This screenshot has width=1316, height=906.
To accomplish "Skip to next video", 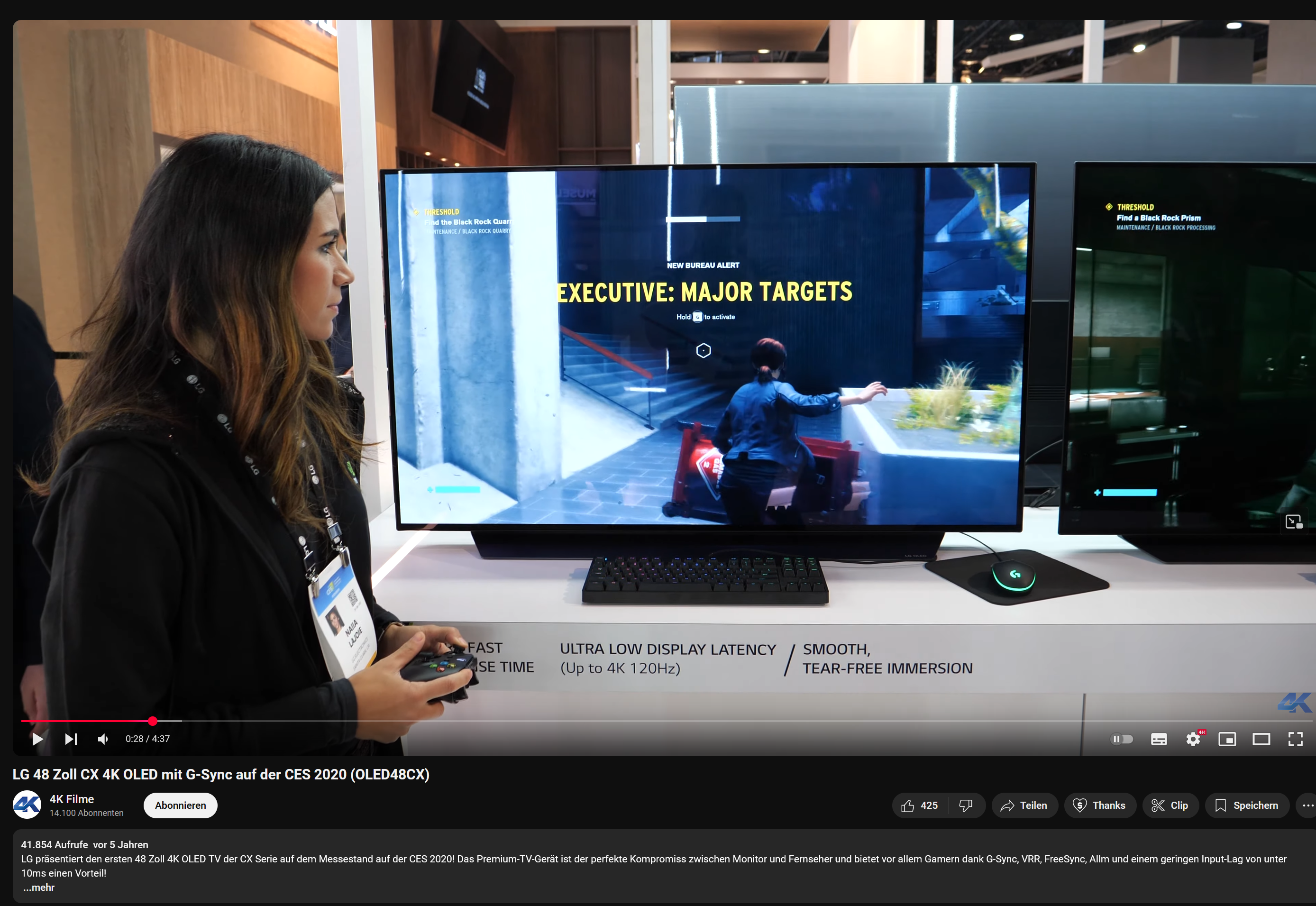I will click(71, 739).
